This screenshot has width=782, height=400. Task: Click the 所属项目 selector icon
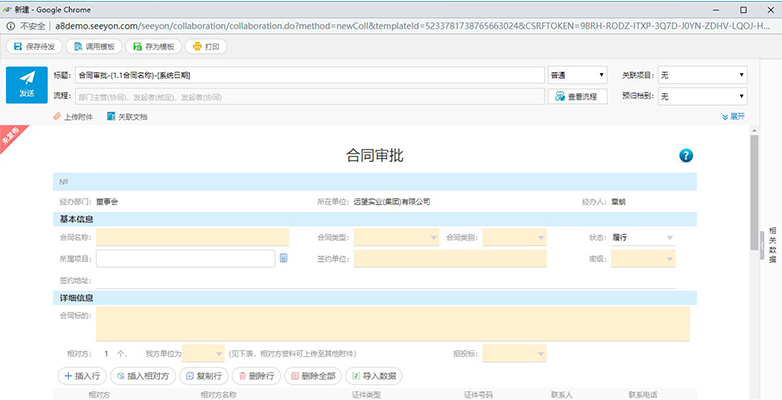point(283,258)
